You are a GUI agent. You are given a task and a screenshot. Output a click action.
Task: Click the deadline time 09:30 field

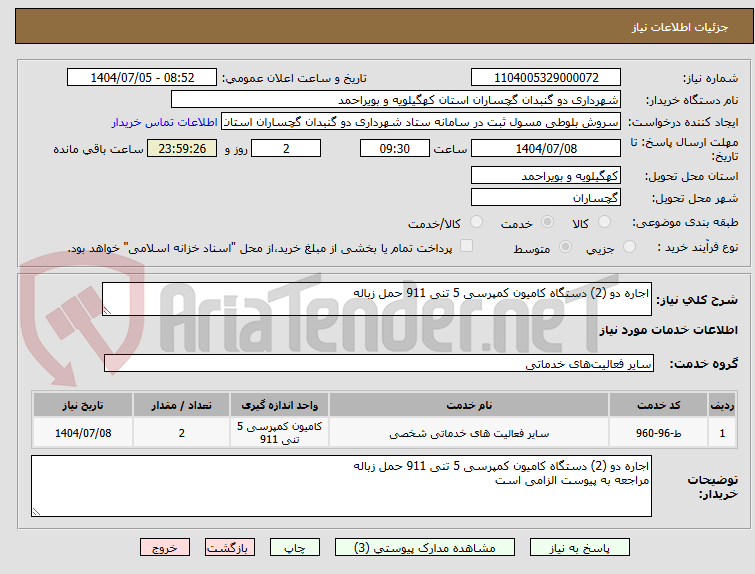[x=395, y=148]
